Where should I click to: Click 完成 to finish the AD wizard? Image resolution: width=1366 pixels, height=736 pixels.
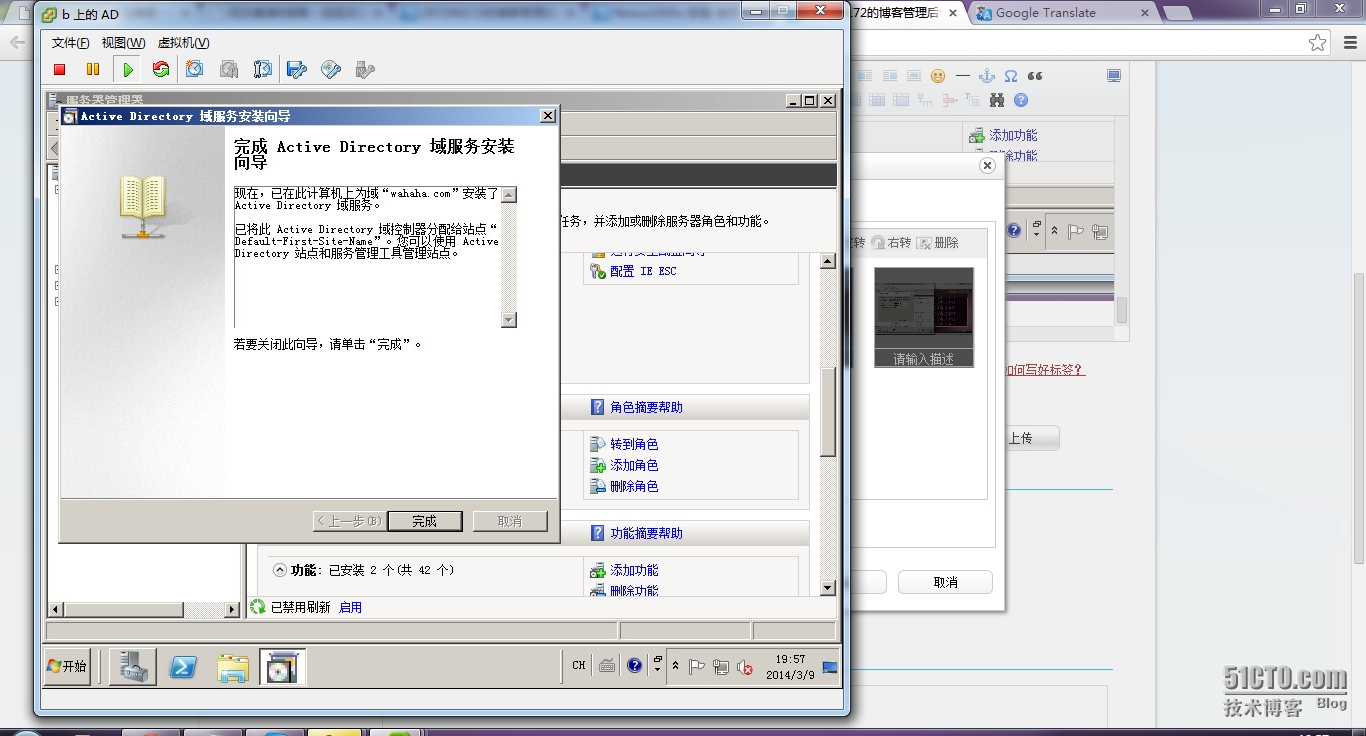[x=425, y=521]
